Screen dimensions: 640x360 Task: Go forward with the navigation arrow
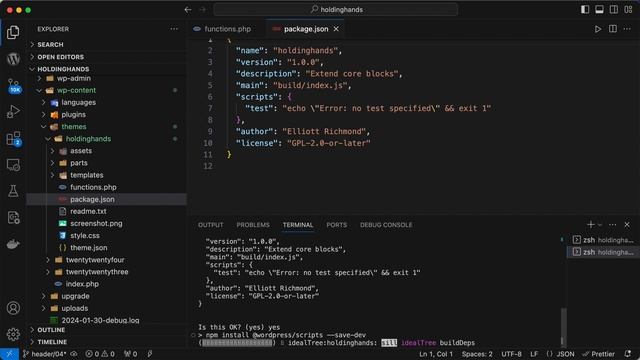pos(202,9)
